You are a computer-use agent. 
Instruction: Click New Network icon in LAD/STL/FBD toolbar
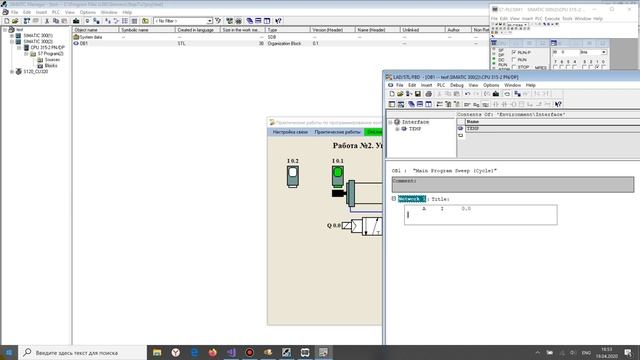(x=440, y=104)
